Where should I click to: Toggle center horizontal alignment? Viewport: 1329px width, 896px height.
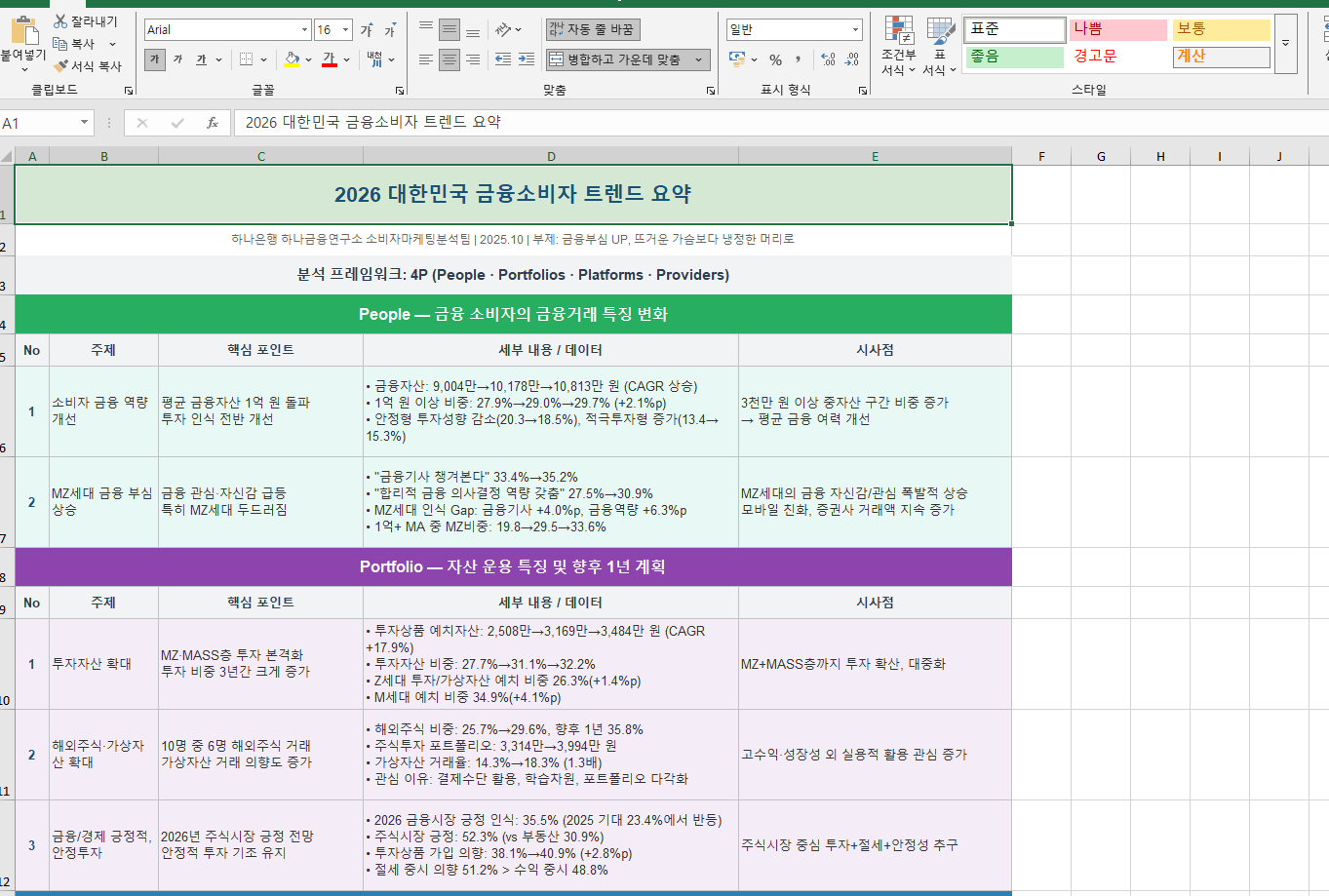(450, 60)
